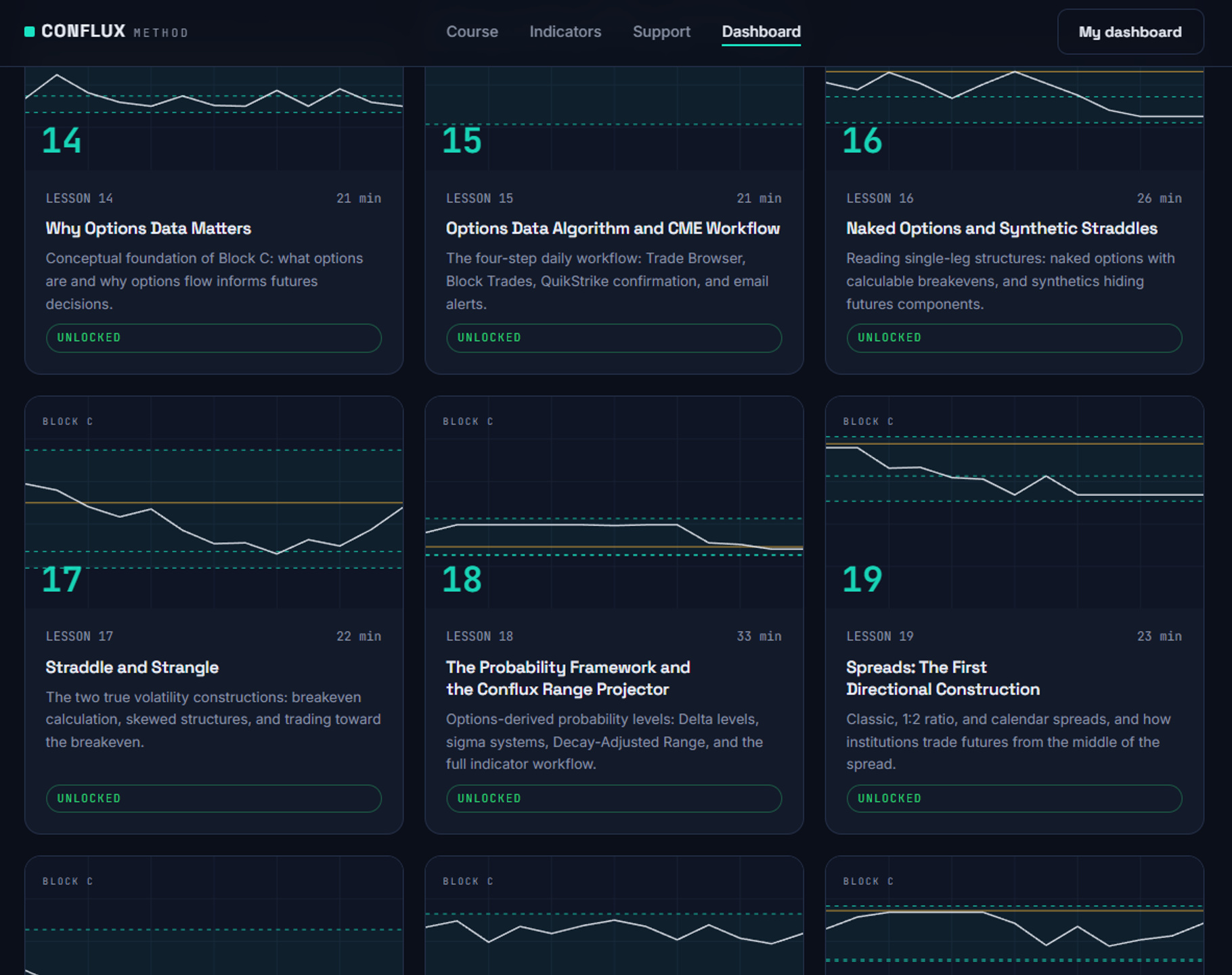The width and height of the screenshot is (1232, 975).
Task: Open Lesson 16 chart thumbnail
Action: tap(1014, 118)
